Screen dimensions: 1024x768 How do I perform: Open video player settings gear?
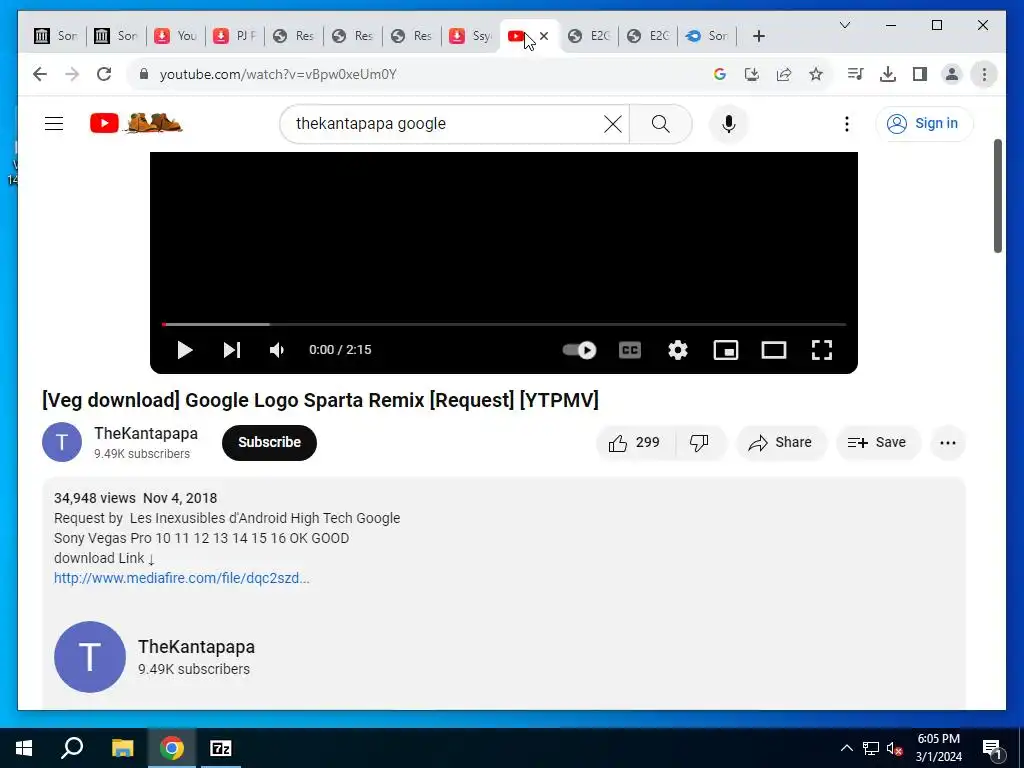pos(678,350)
